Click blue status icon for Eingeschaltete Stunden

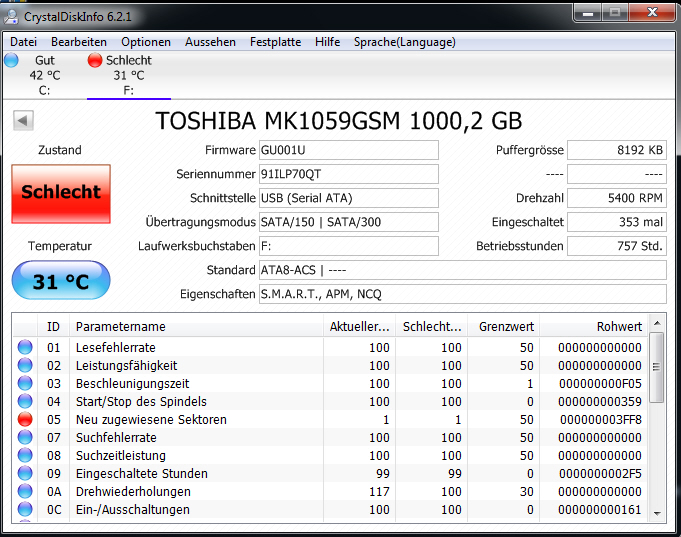(25, 473)
